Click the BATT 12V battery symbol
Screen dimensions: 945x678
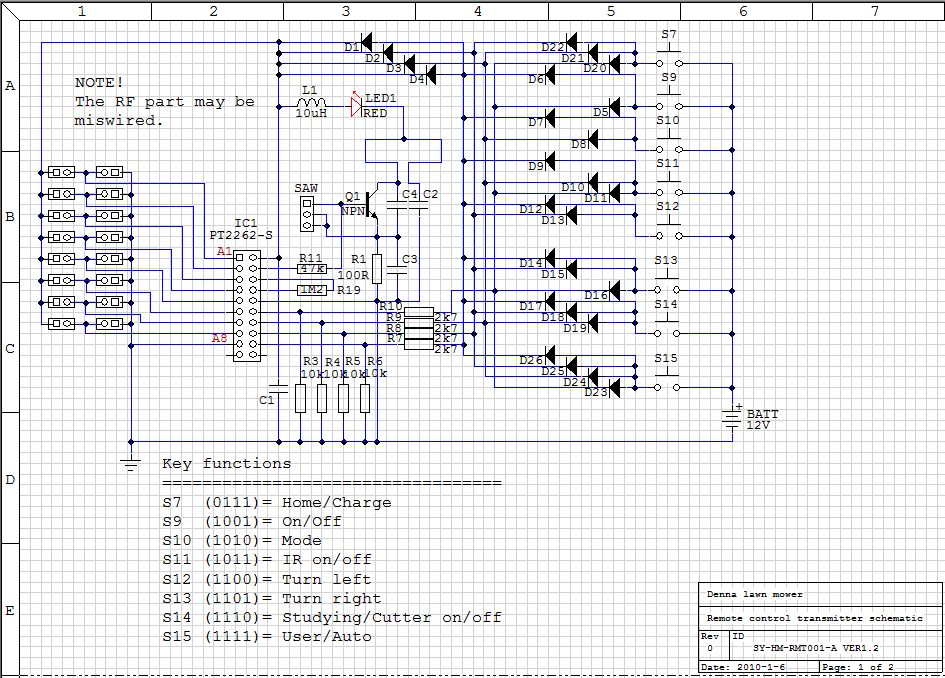click(x=732, y=419)
